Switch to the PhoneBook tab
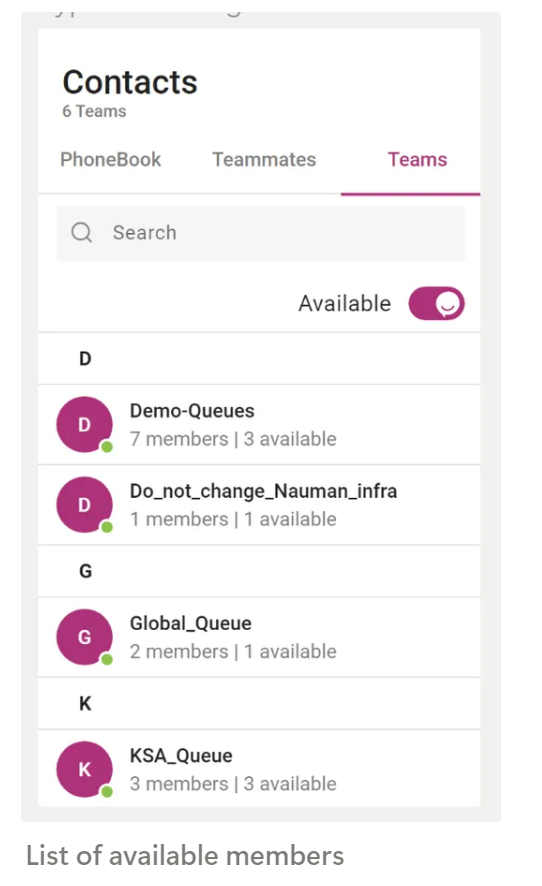The height and width of the screenshot is (886, 542). [x=111, y=159]
